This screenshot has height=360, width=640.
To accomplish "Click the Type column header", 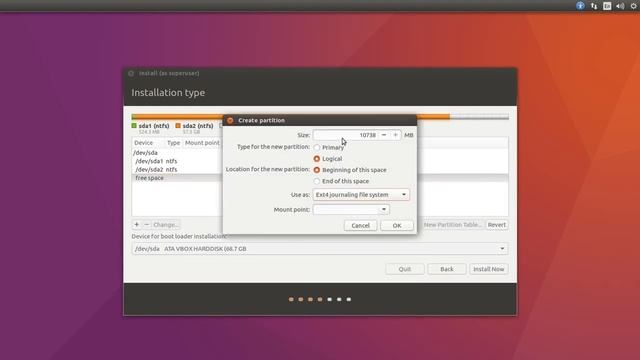I will (173, 143).
